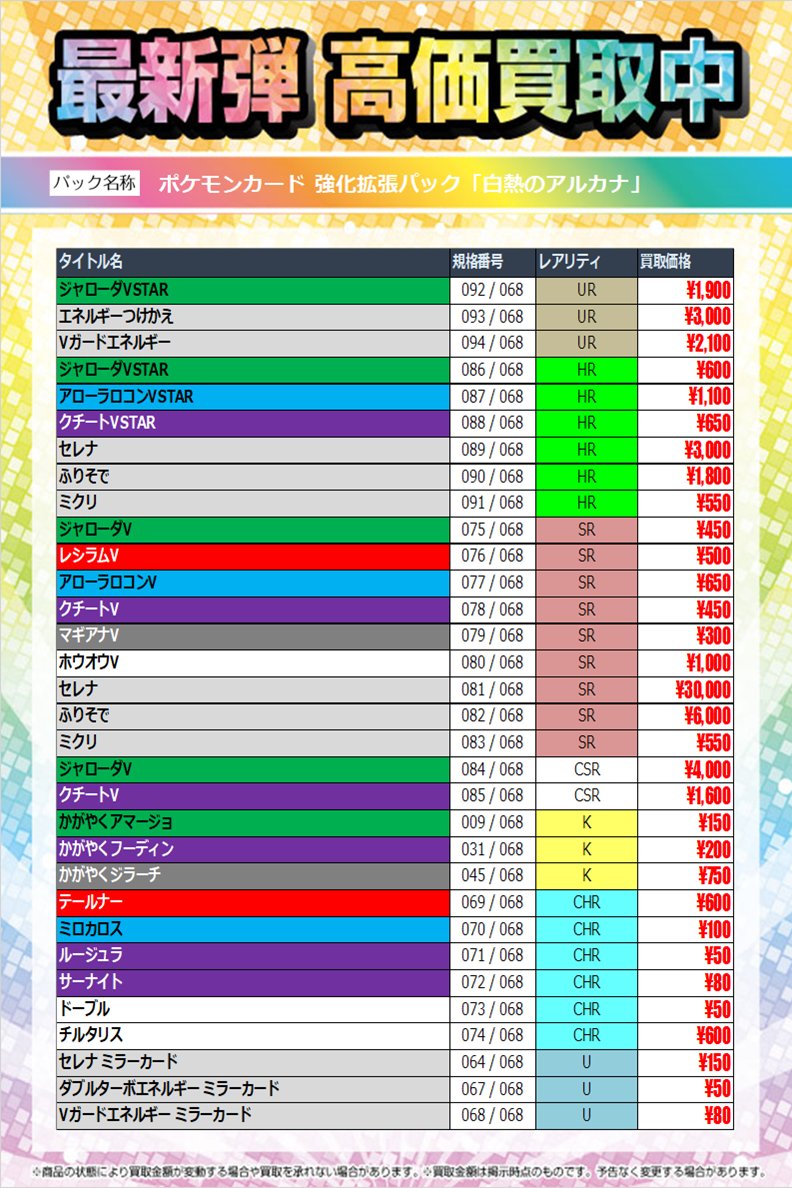
Task: Click the ホウオウV row title
Action: (x=89, y=661)
